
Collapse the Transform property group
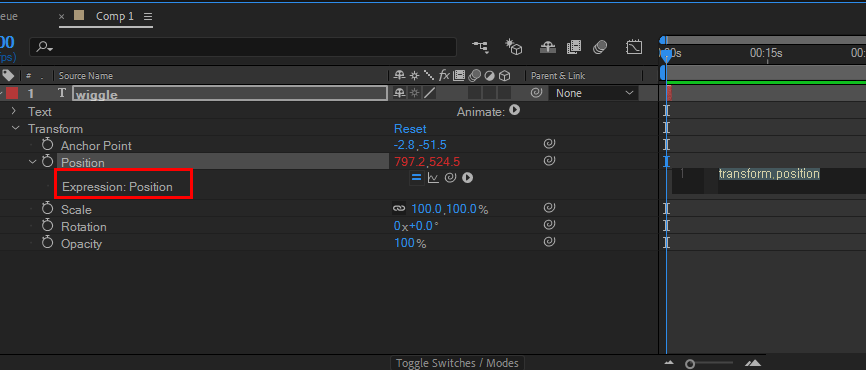tap(14, 129)
